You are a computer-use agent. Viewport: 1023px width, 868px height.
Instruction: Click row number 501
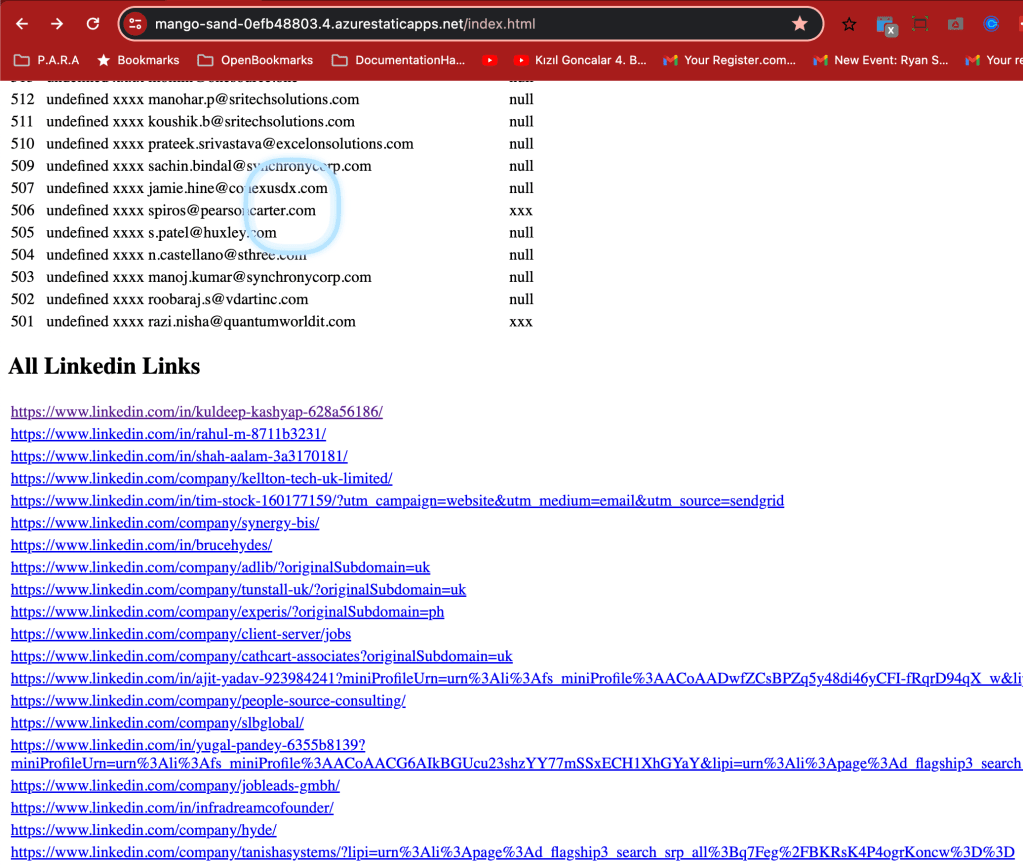[x=22, y=321]
